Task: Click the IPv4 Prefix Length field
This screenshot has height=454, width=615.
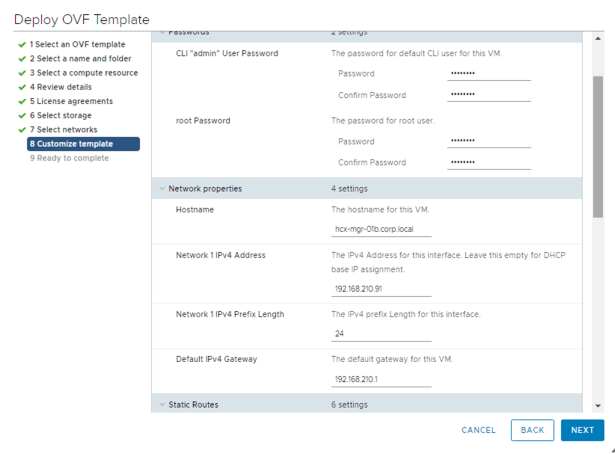Action: click(x=381, y=334)
